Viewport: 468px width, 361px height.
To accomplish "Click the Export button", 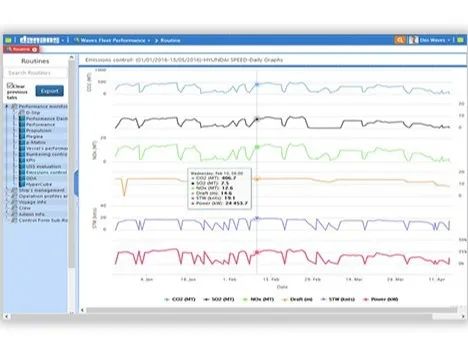I will [x=49, y=91].
